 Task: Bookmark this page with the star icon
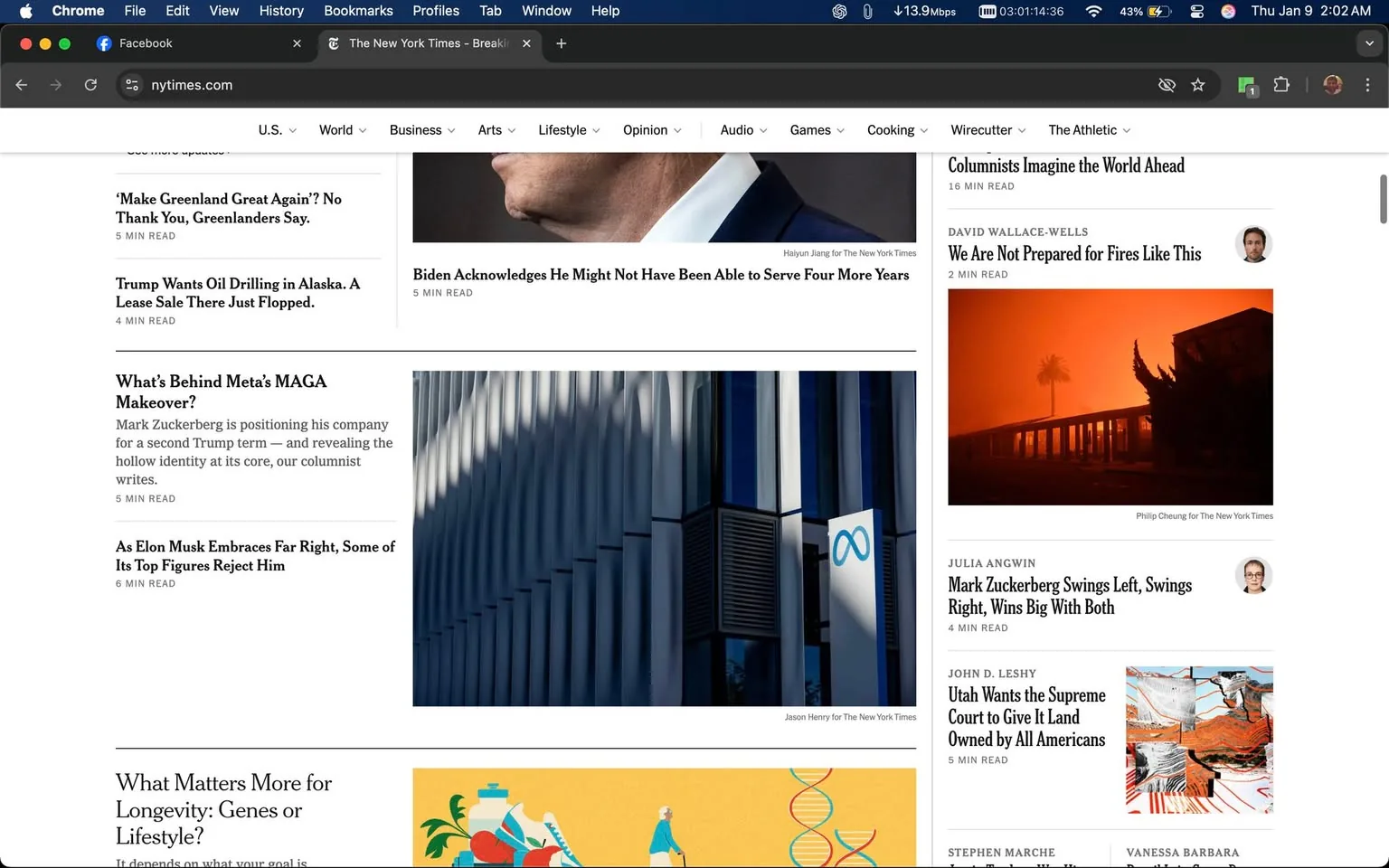(1198, 85)
